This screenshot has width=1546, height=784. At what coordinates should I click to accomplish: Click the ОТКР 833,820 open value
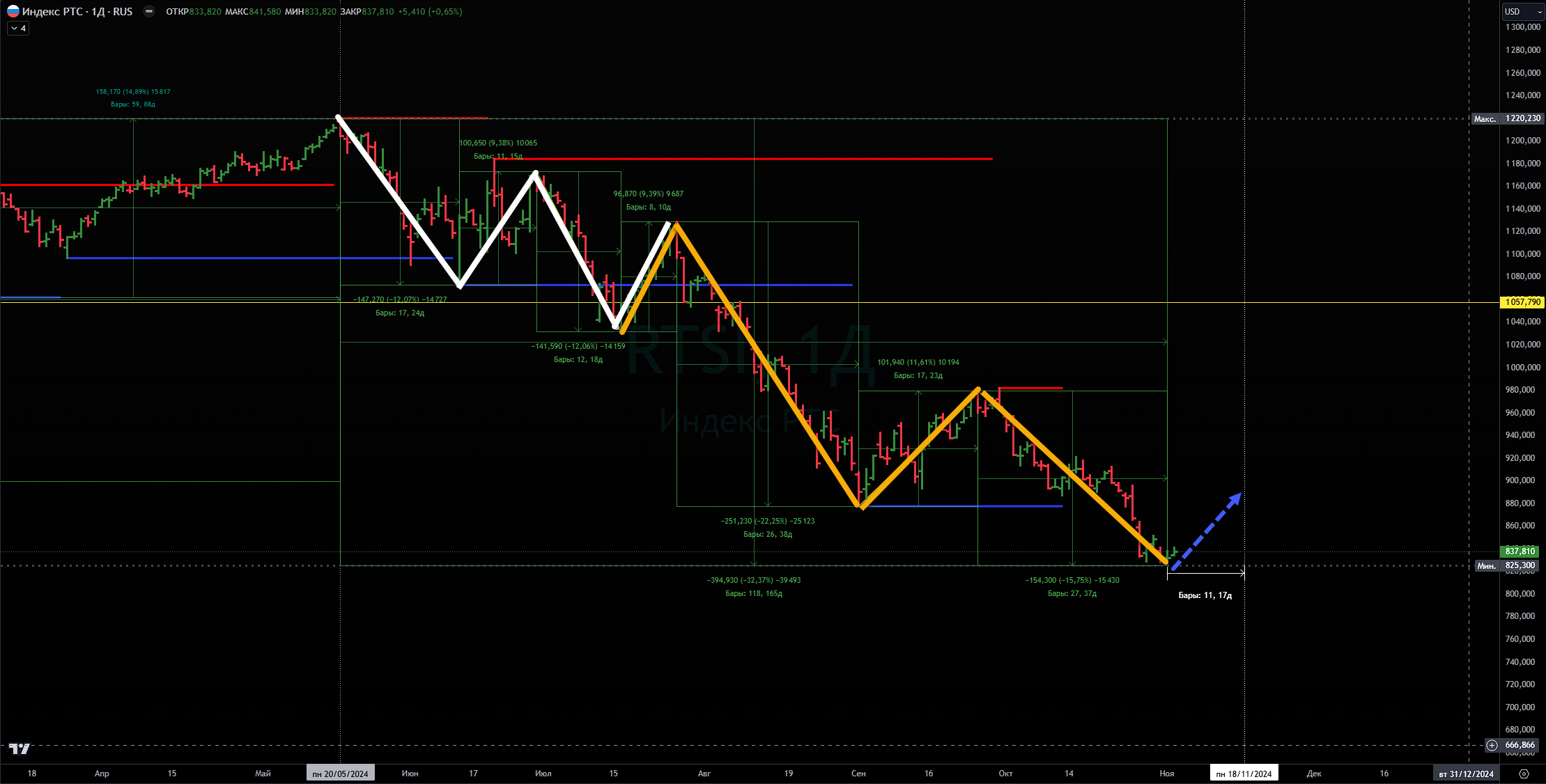194,11
